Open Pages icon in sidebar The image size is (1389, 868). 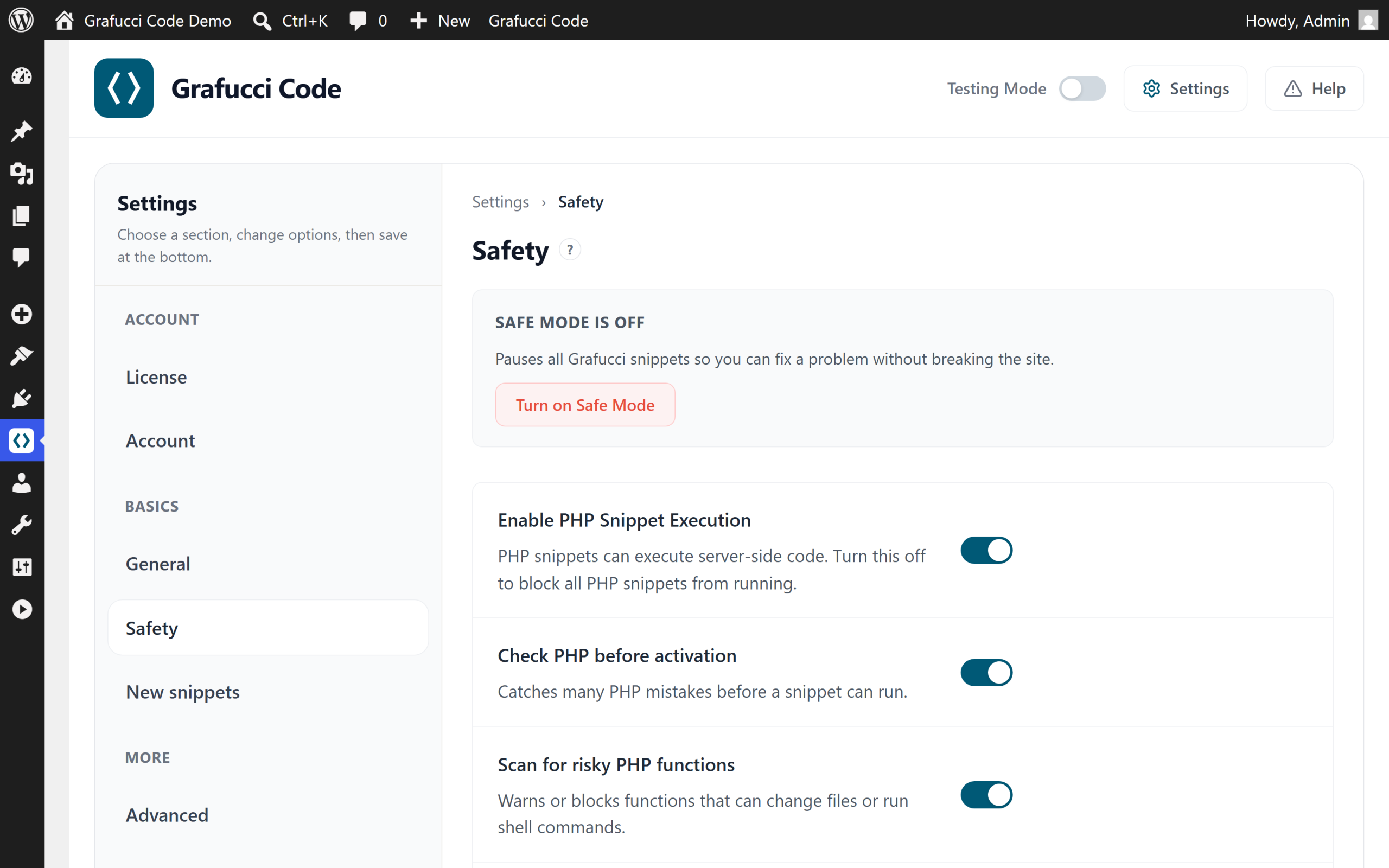(22, 216)
